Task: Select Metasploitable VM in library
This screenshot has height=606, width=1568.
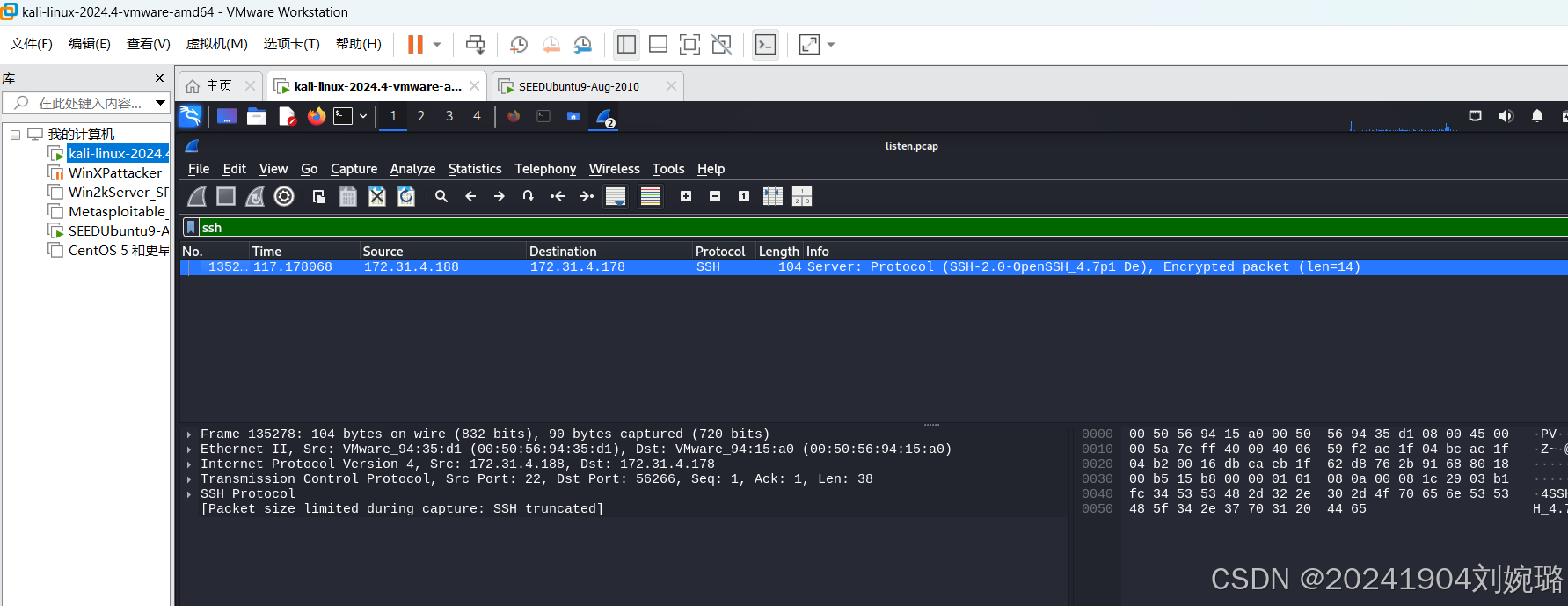Action: pyautogui.click(x=117, y=212)
